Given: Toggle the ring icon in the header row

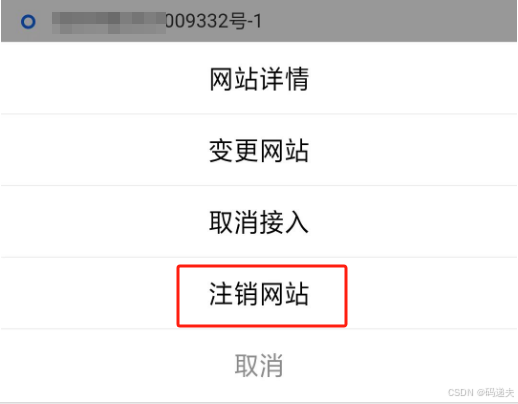Looking at the screenshot, I should coord(28,22).
